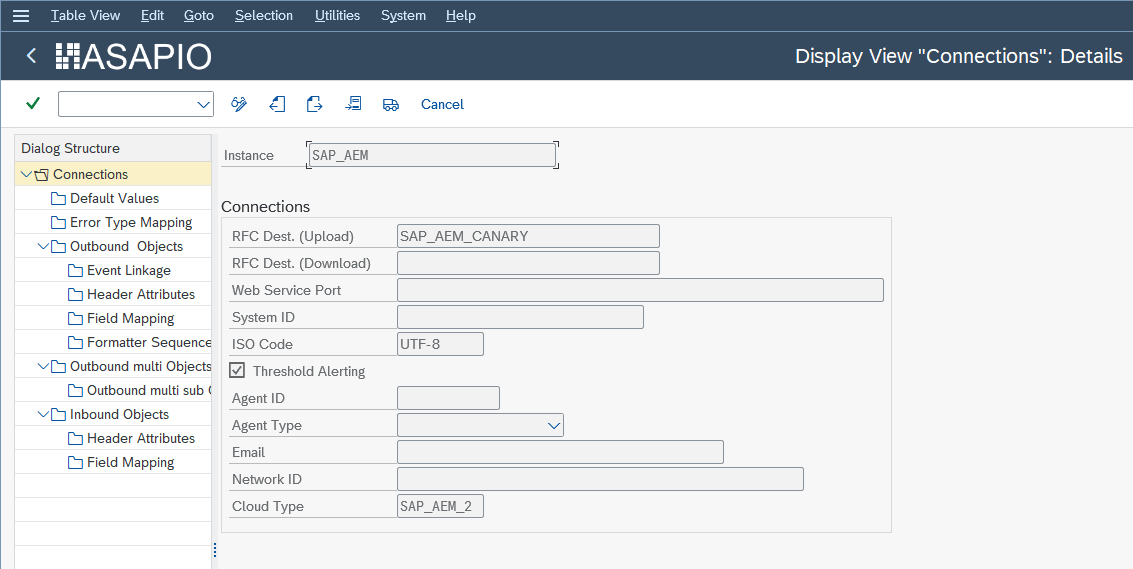Screen dimensions: 1133x569
Task: Click the Event Linkage folder icon
Action: pos(75,270)
